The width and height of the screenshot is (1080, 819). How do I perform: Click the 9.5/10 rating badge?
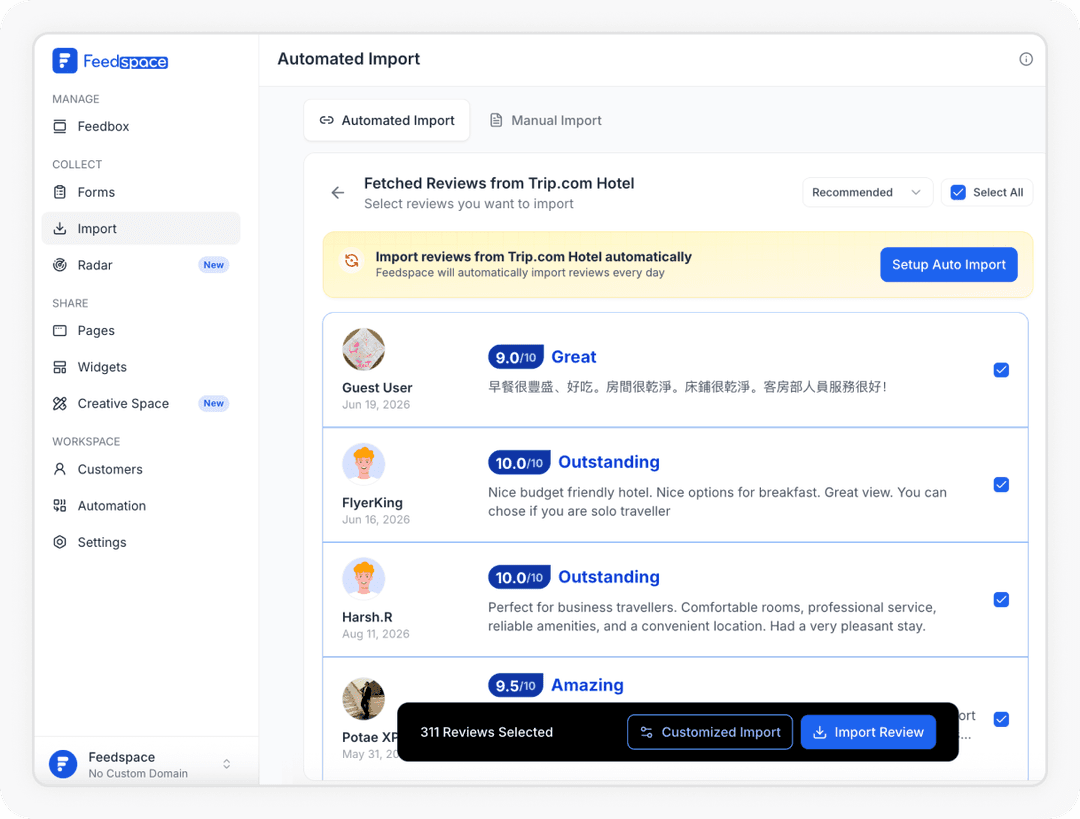[x=516, y=685]
